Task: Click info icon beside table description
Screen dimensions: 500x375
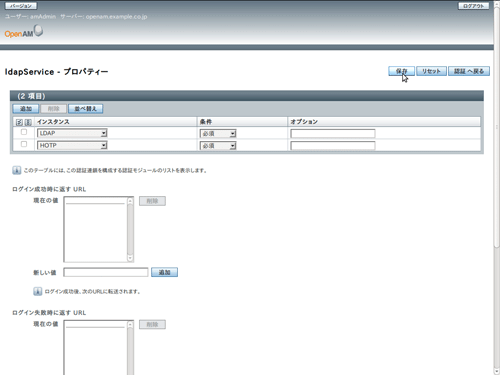Action: [x=17, y=170]
